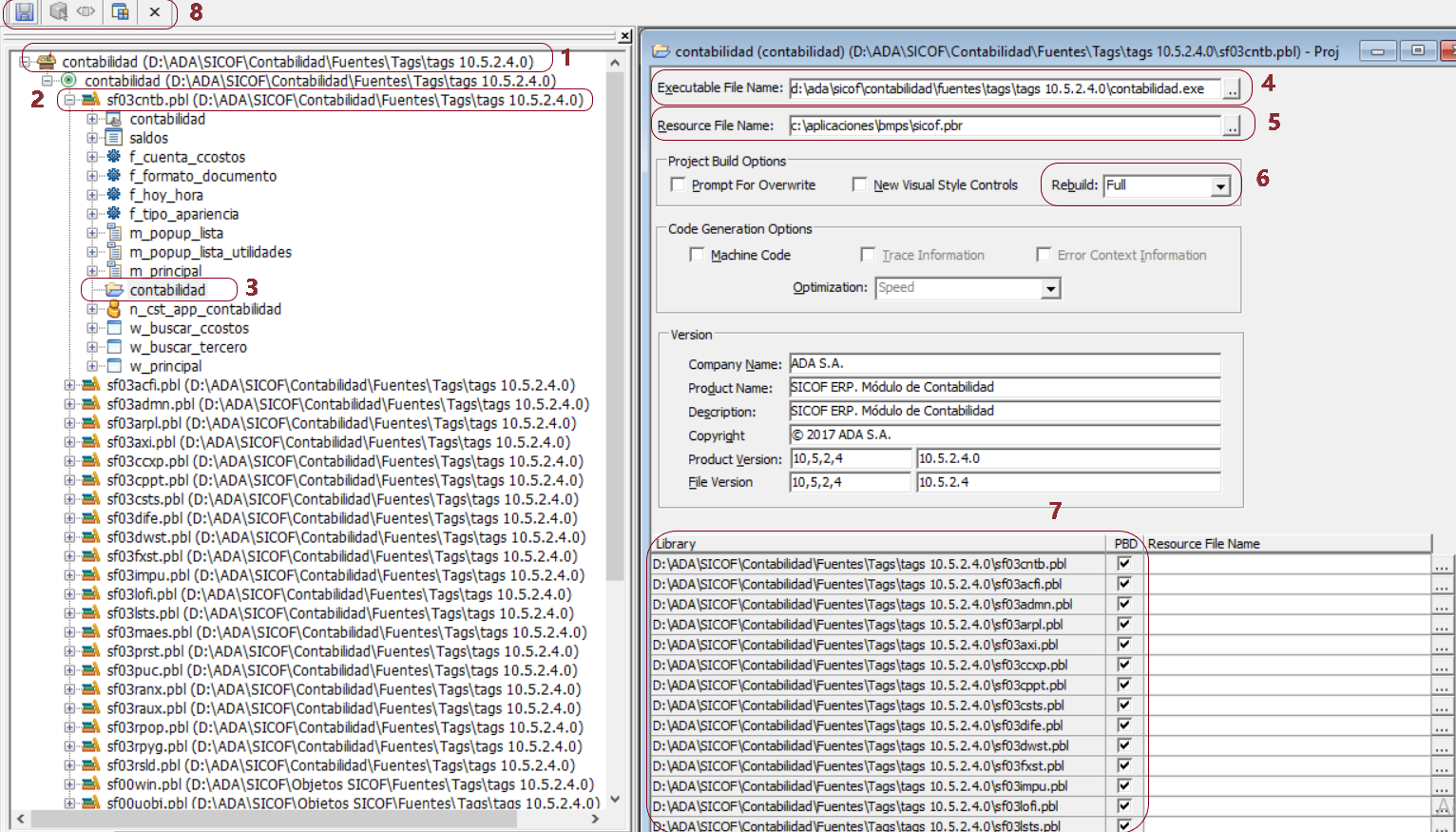Select saldos in the library tree

[x=148, y=138]
